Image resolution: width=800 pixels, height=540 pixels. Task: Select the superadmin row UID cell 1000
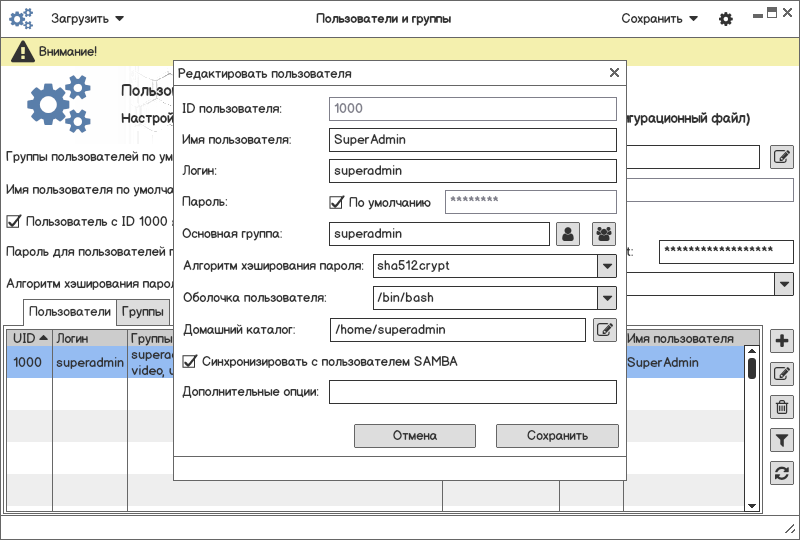[30, 362]
